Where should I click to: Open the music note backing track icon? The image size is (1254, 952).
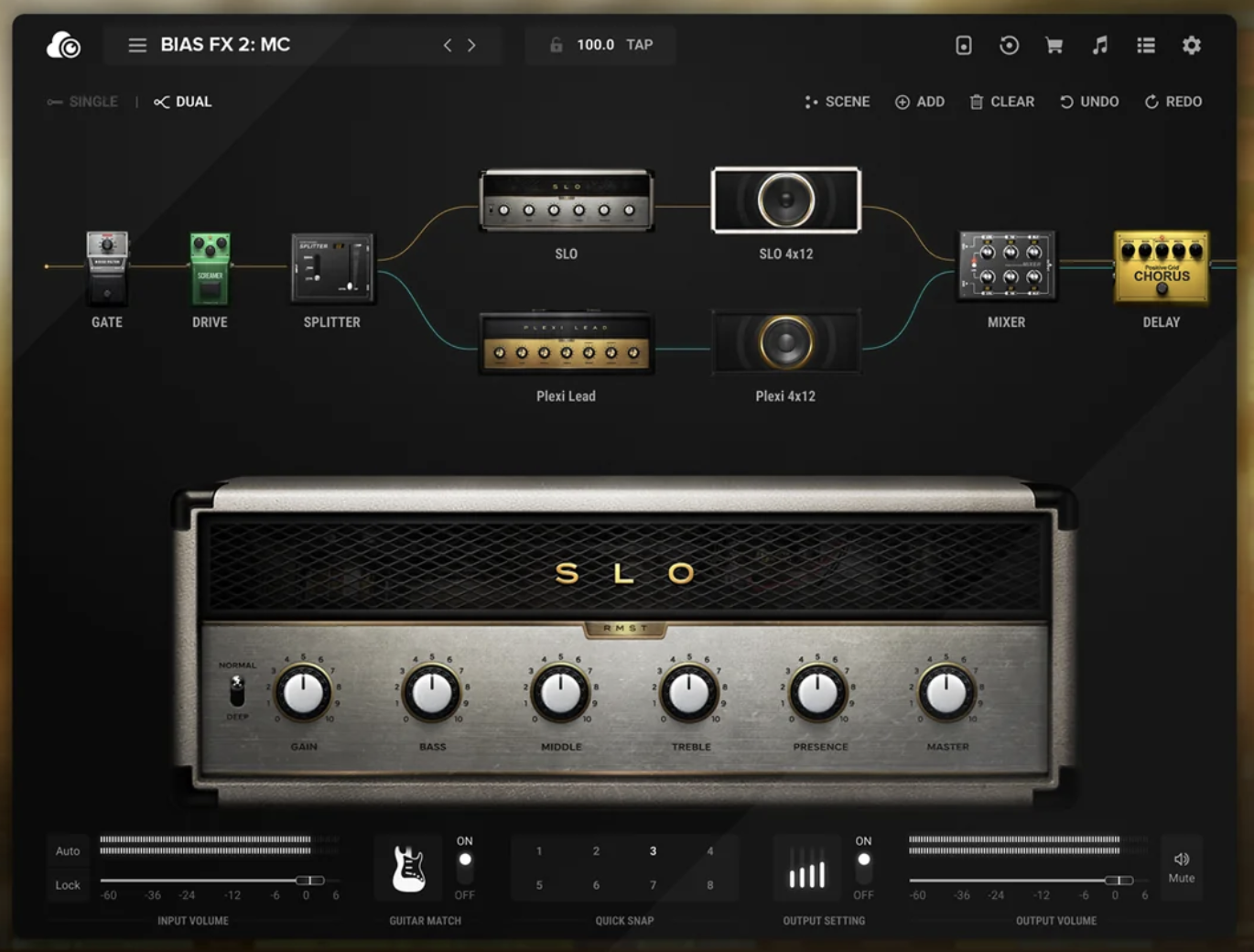[x=1100, y=45]
